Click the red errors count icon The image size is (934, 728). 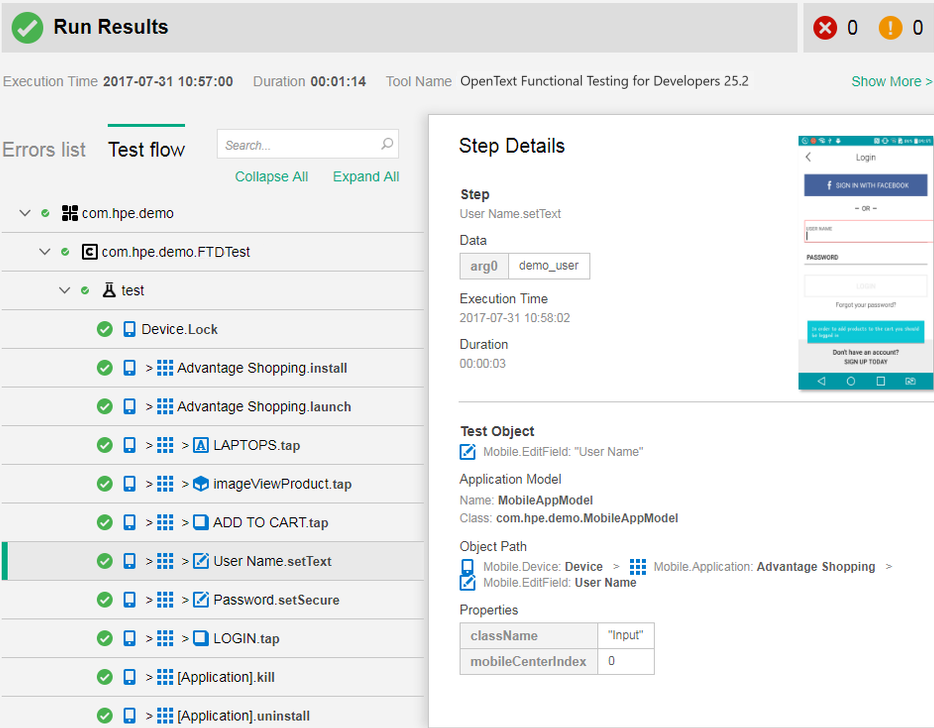[825, 28]
